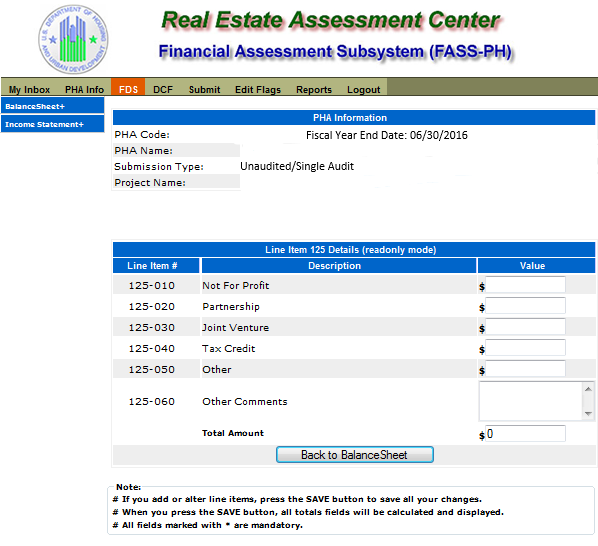This screenshot has width=598, height=546.
Task: Click line item number 125-030
Action: (151, 328)
